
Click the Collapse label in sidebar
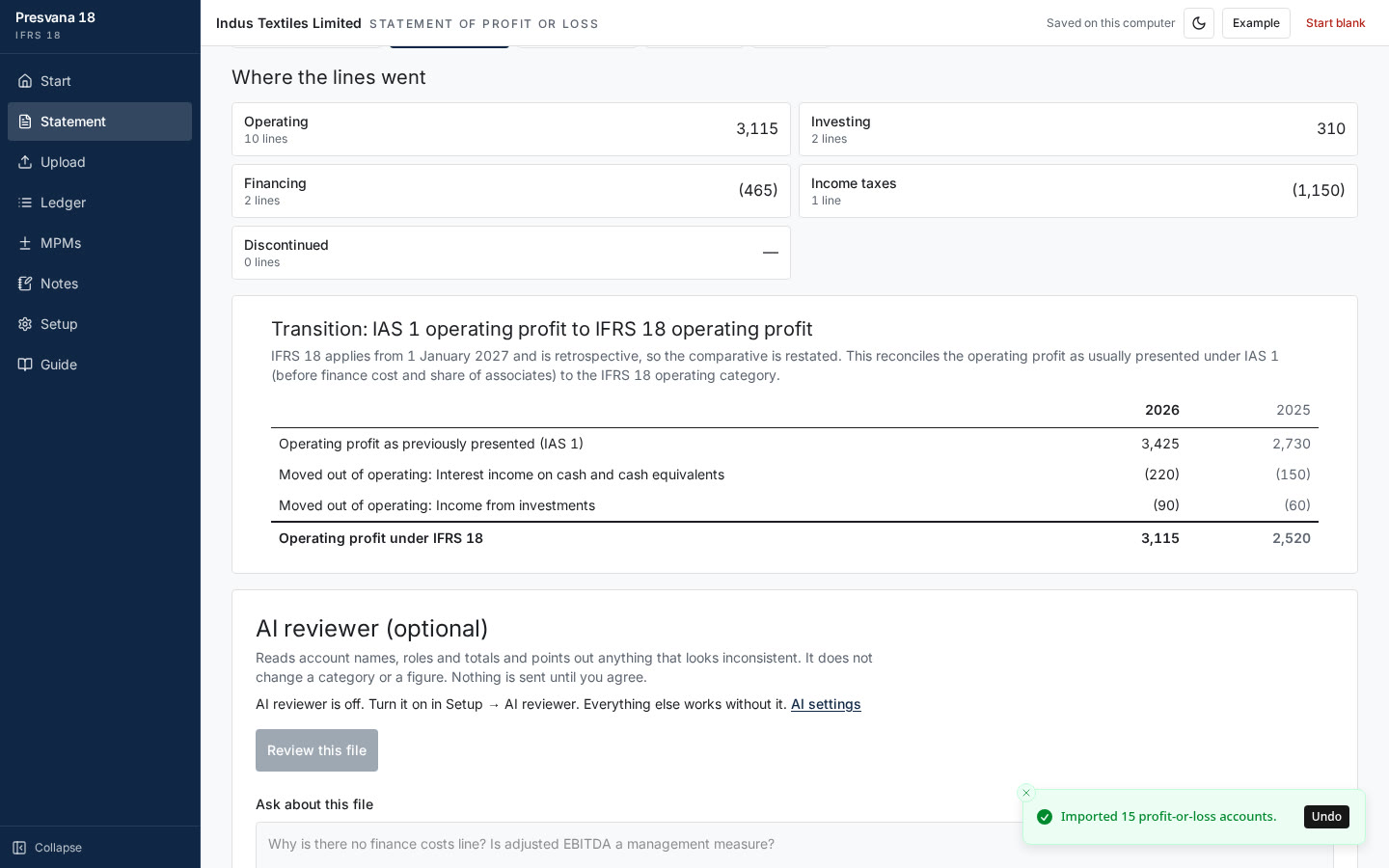[58, 848]
